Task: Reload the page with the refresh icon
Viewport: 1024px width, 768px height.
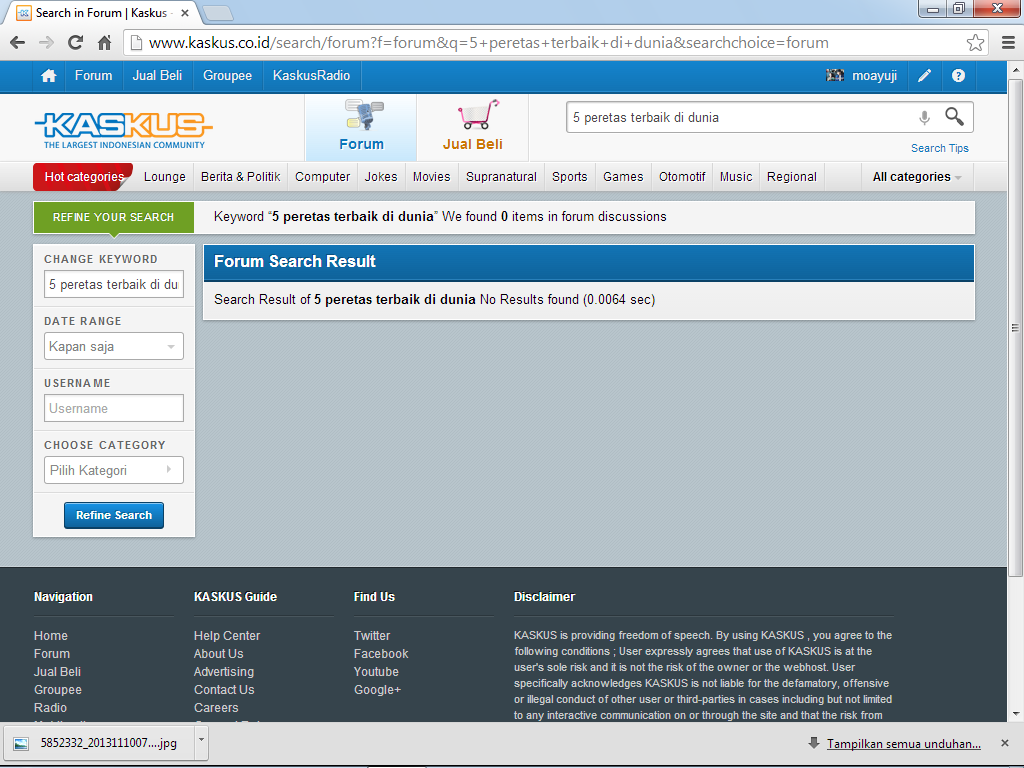Action: 75,43
